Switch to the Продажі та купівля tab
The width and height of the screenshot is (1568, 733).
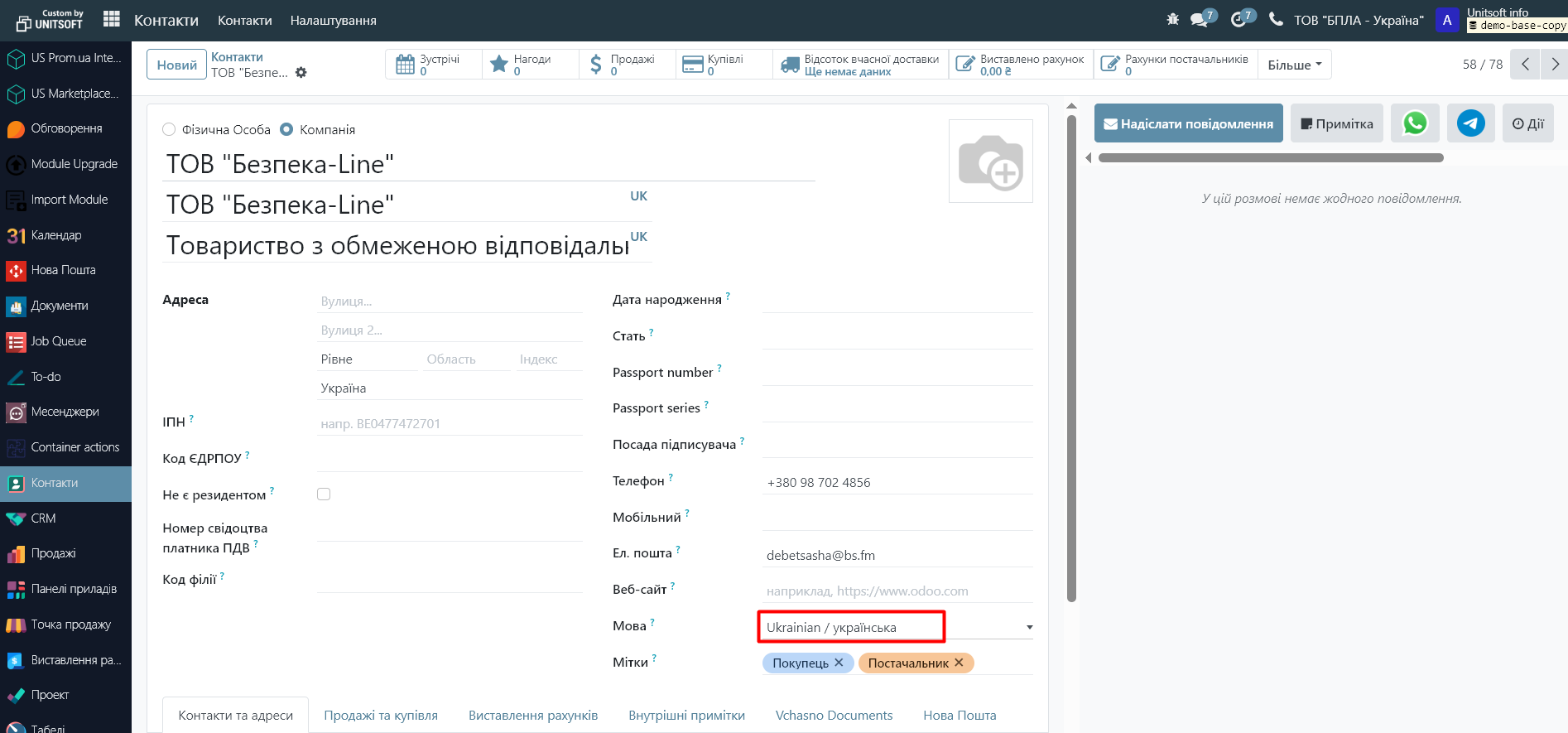pyautogui.click(x=381, y=715)
